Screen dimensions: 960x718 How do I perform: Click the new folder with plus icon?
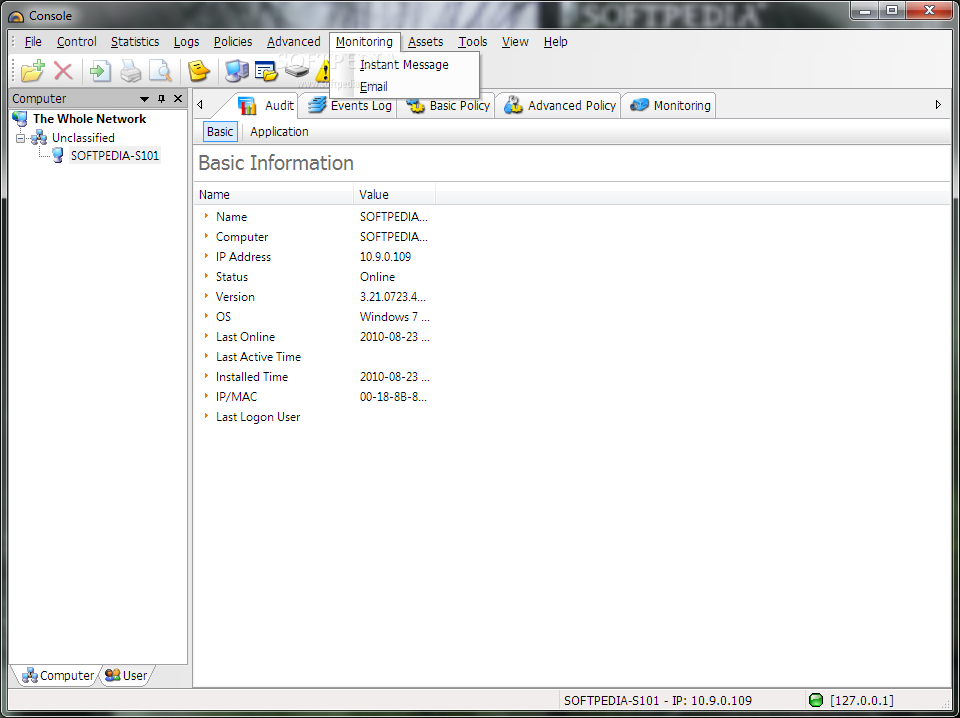[x=32, y=70]
